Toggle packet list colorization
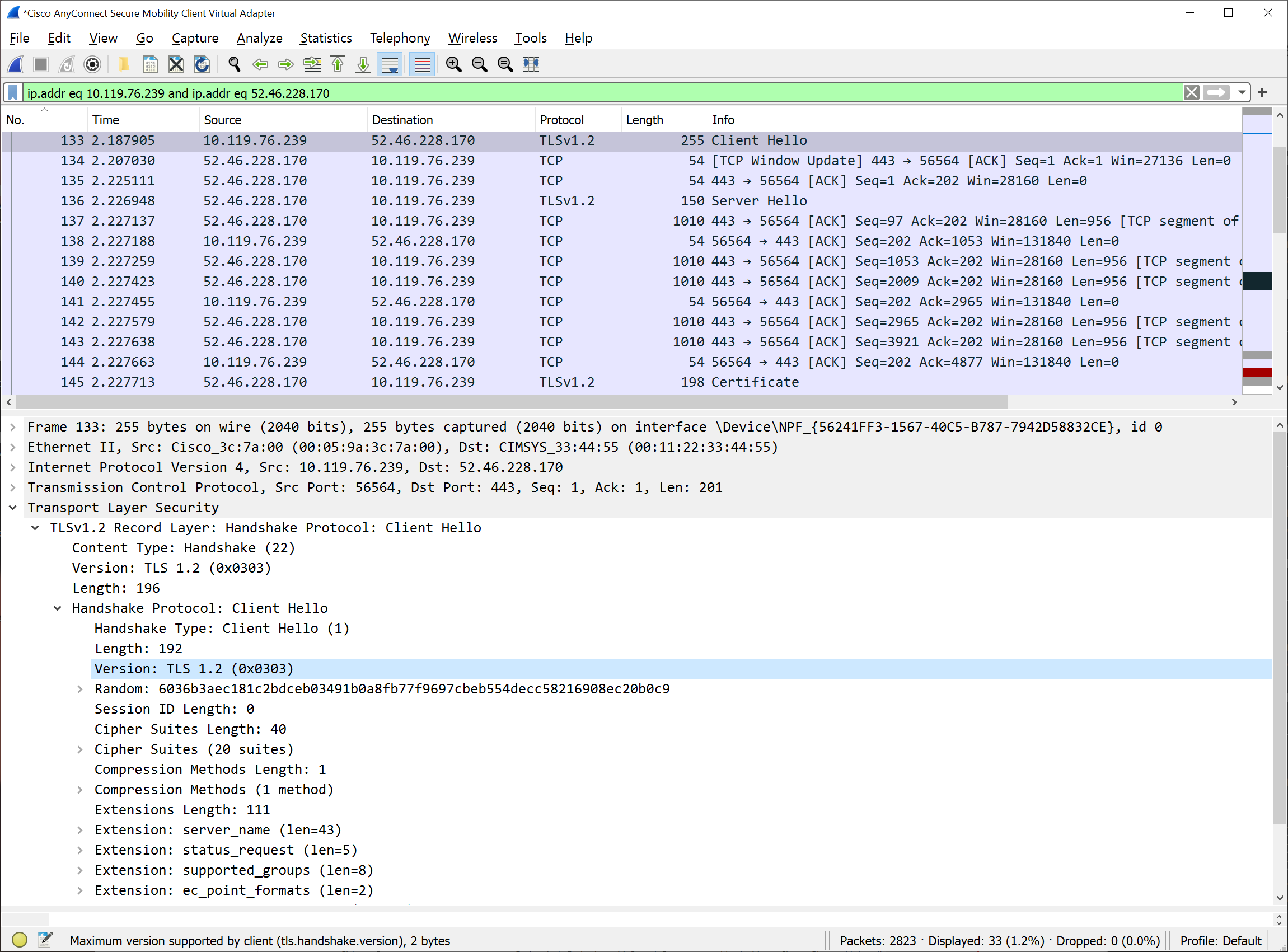The width and height of the screenshot is (1288, 952). [x=421, y=64]
